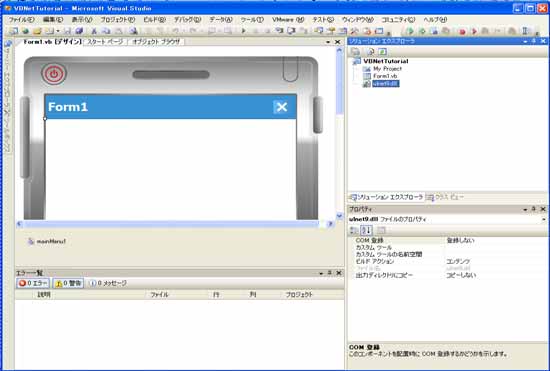Click the Save All icon in toolbar
The width and height of the screenshot is (550, 371).
tap(79, 31)
